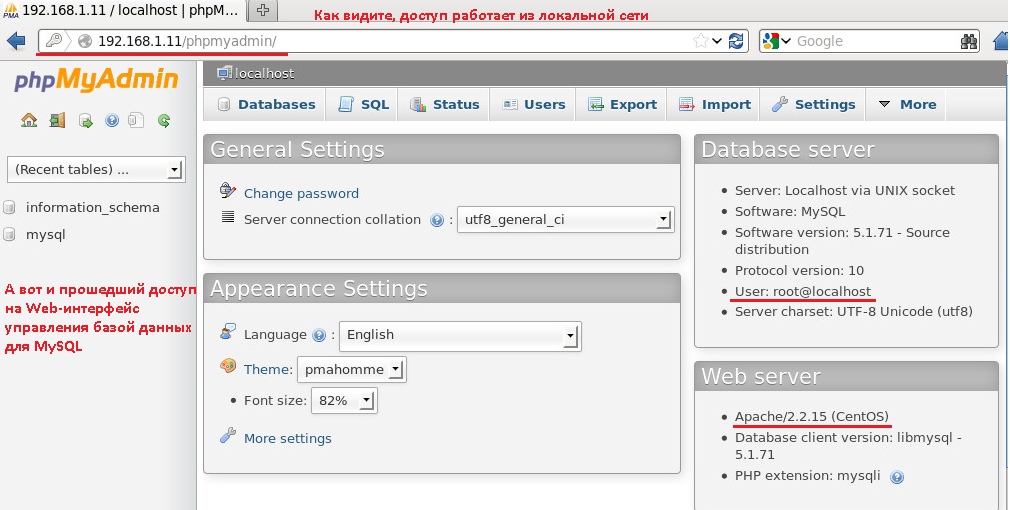This screenshot has height=510, width=1010.
Task: Click the Log out door icon
Action: click(57, 120)
